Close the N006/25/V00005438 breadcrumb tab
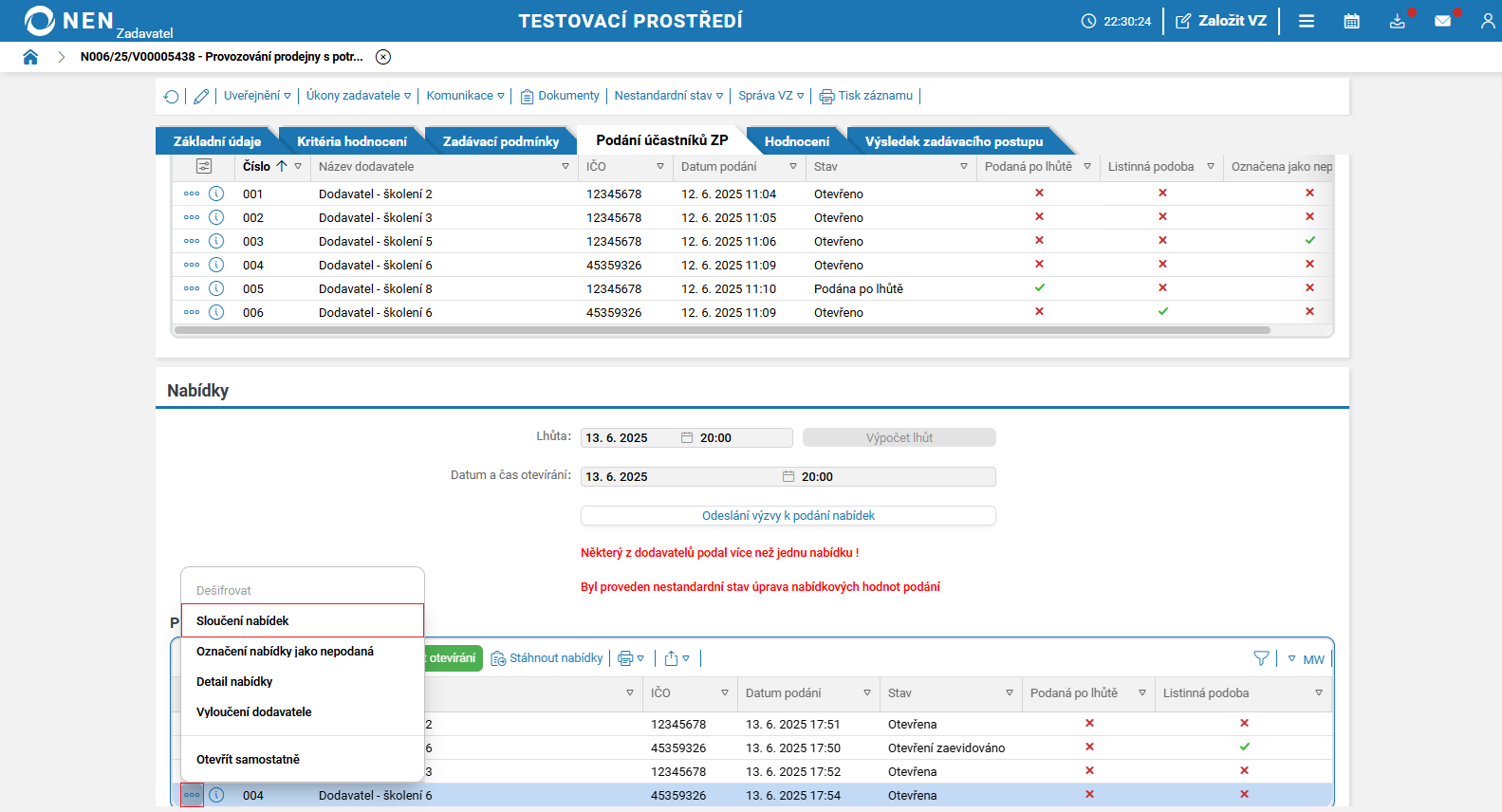The image size is (1502, 812). coord(383,57)
